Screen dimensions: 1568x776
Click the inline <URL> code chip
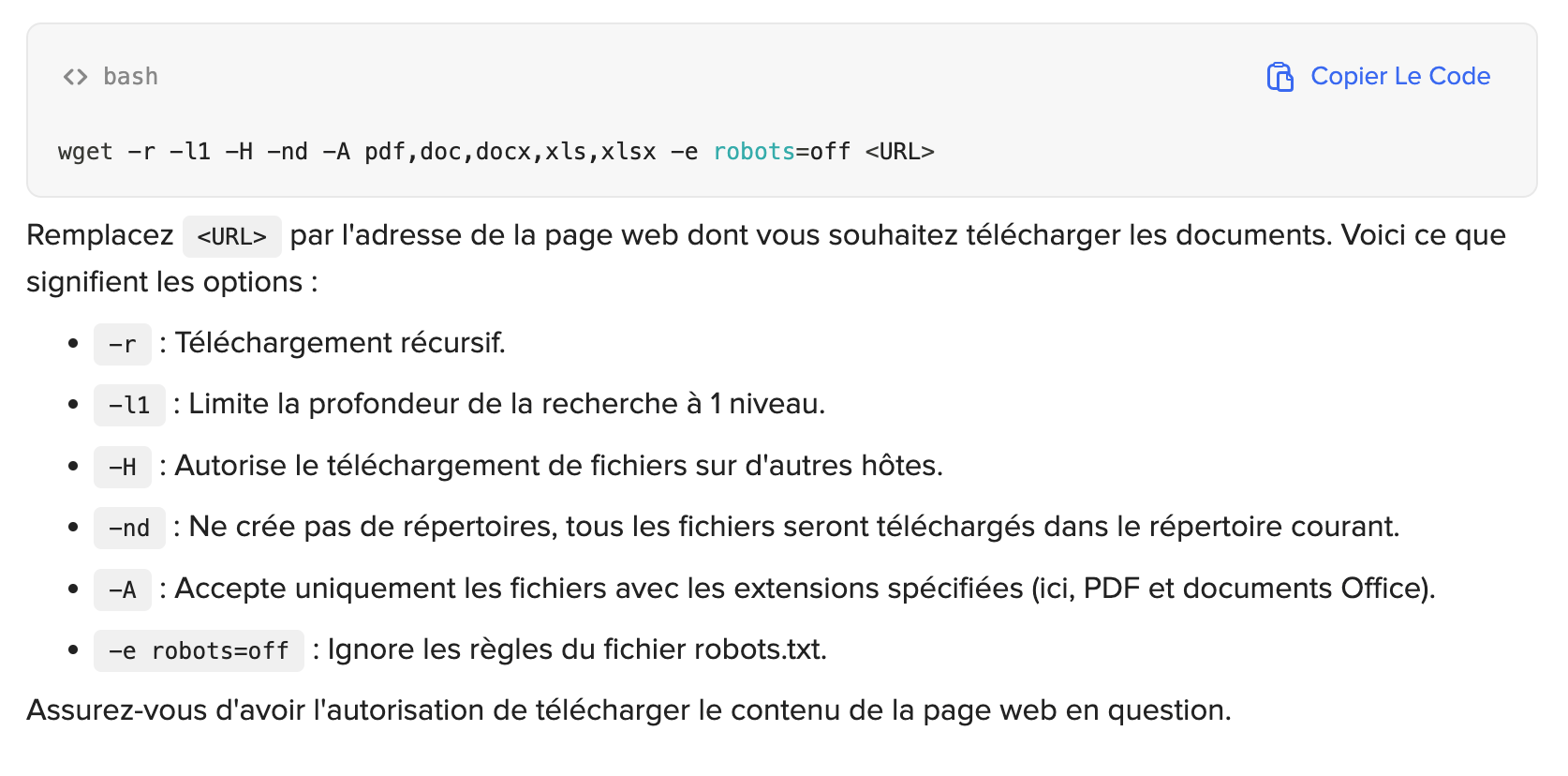pyautogui.click(x=232, y=236)
